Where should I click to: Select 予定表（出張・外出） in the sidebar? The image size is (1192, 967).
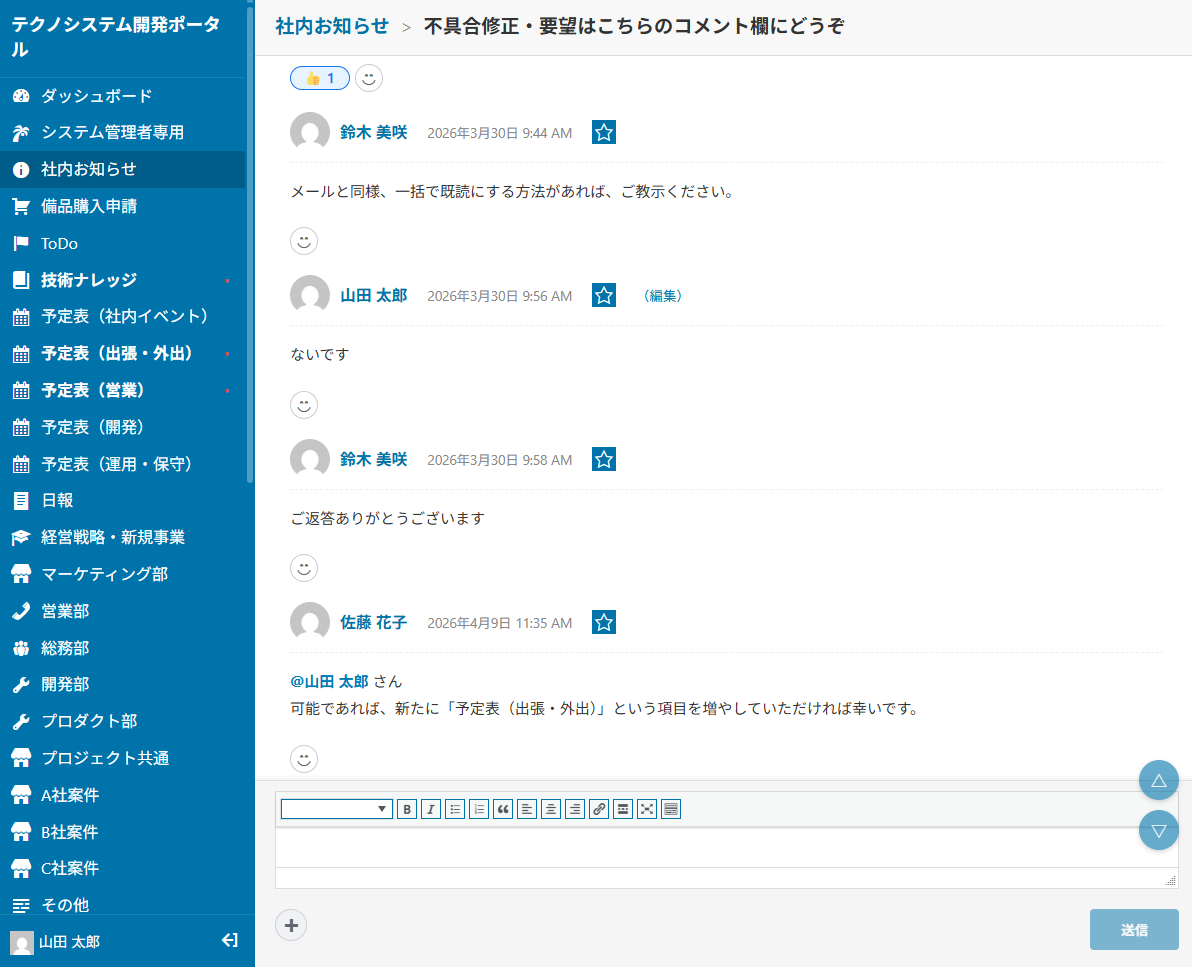(117, 354)
